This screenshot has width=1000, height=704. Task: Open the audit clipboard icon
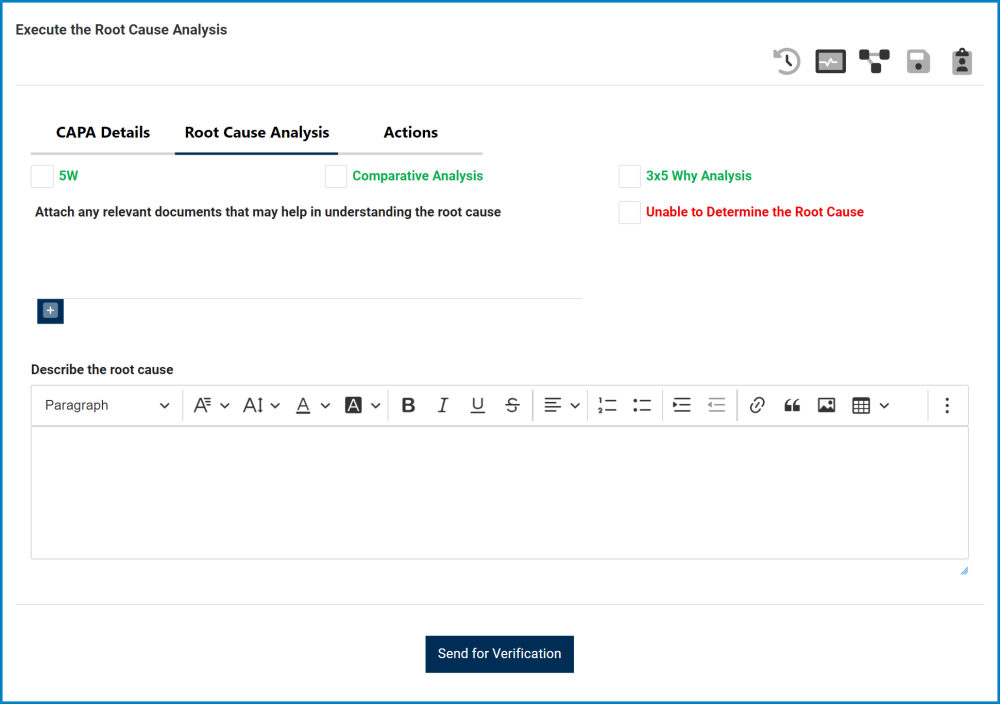coord(961,61)
